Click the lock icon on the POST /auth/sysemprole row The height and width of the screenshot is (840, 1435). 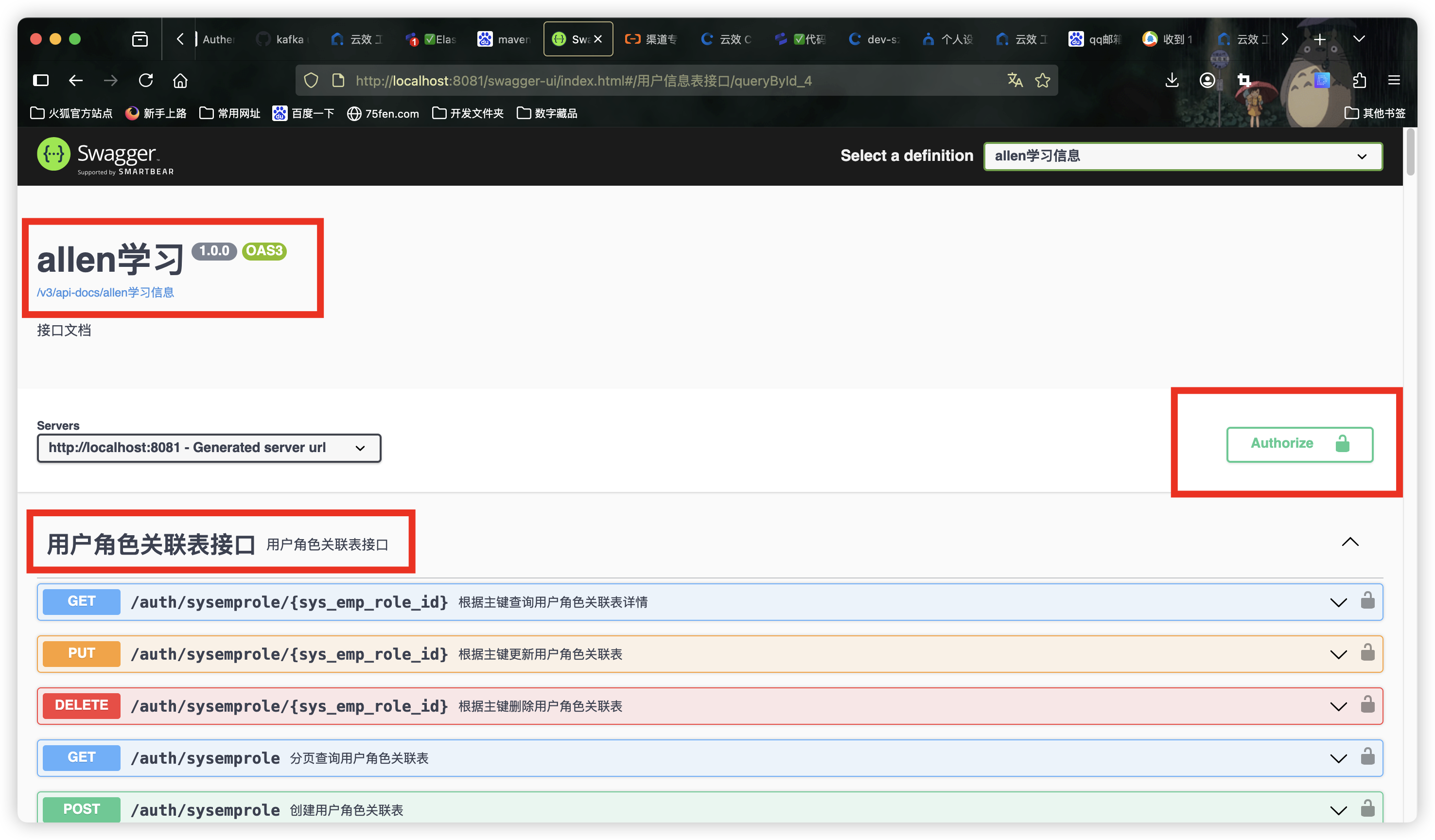tap(1368, 807)
